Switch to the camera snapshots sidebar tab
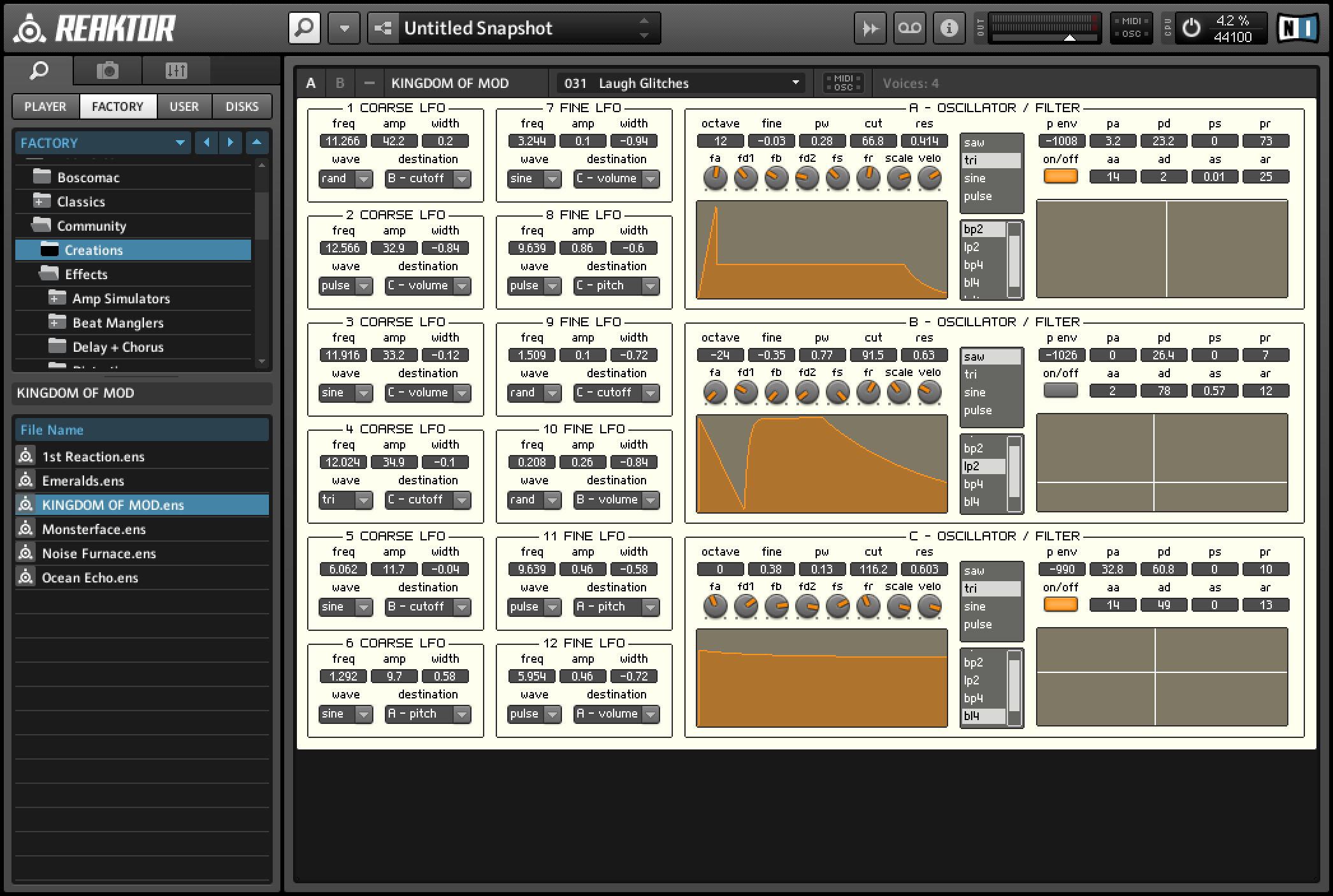This screenshot has height=896, width=1333. 107,71
